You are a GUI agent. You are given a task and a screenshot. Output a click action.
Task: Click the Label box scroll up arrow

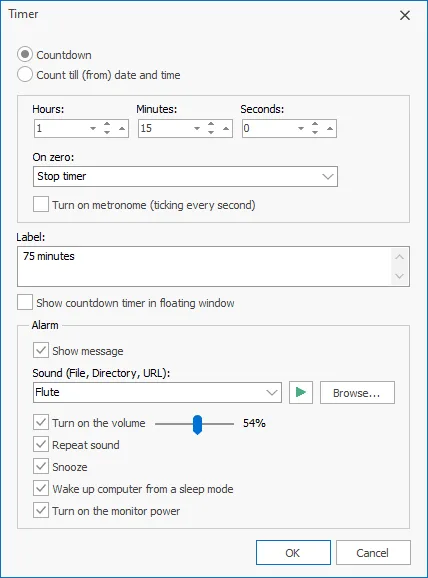399,257
